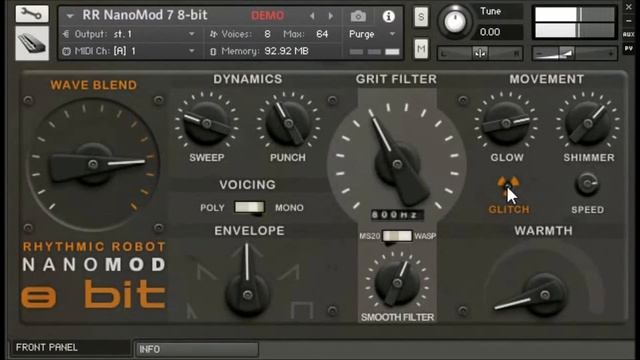Go to the previous instrument arrow
Screen dimensions: 640x360
pos(312,16)
